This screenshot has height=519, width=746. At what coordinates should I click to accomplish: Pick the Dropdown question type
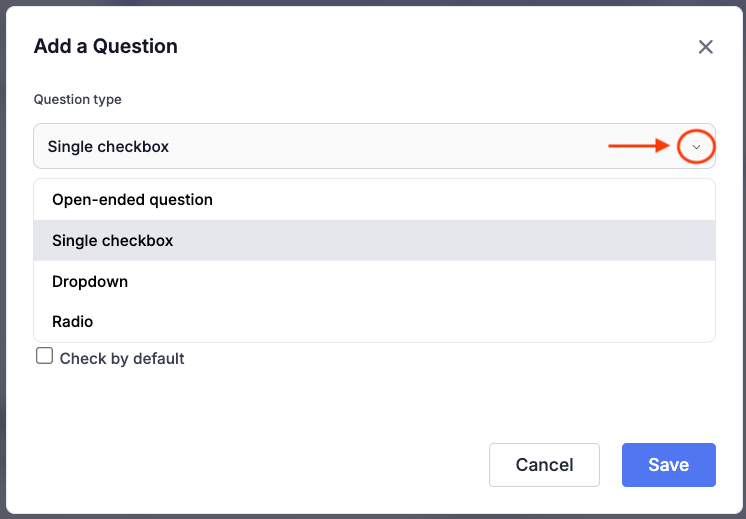point(374,281)
